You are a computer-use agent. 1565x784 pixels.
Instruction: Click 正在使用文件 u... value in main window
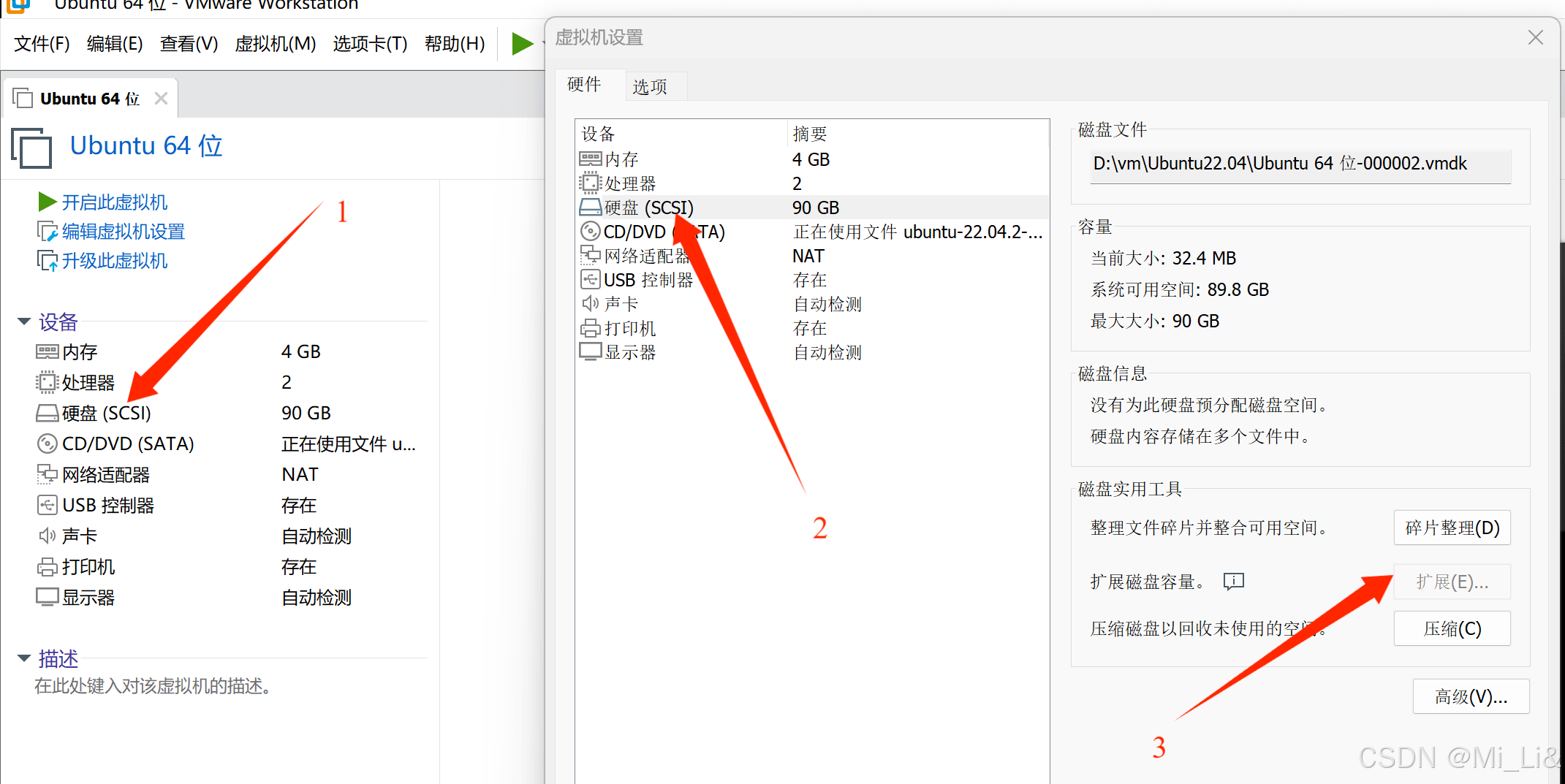[349, 444]
